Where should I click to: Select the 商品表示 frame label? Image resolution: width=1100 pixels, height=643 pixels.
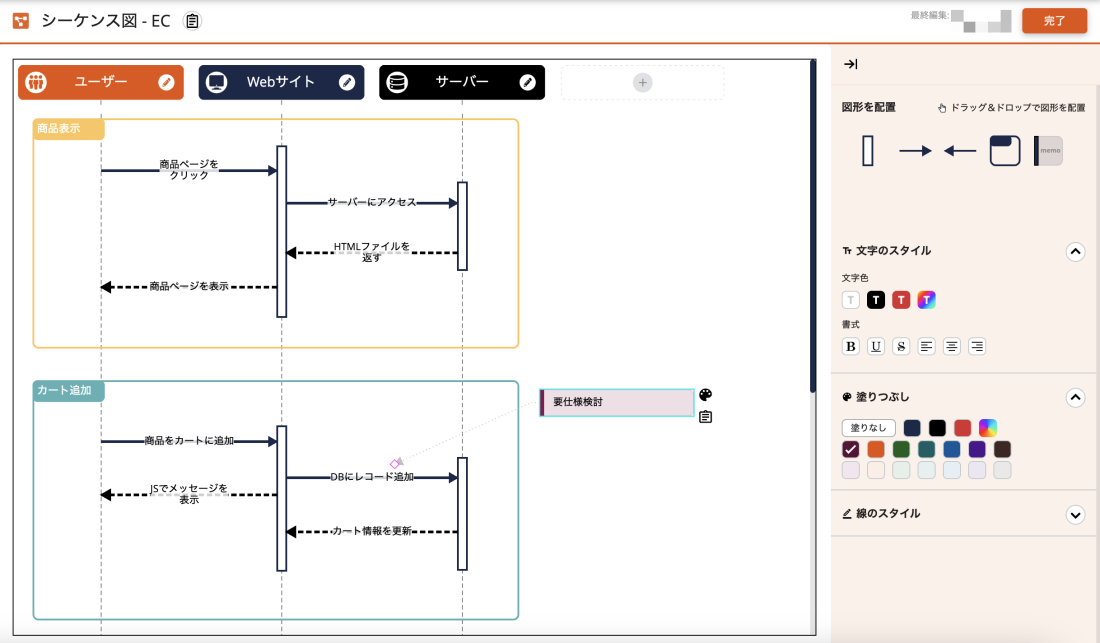(68, 129)
